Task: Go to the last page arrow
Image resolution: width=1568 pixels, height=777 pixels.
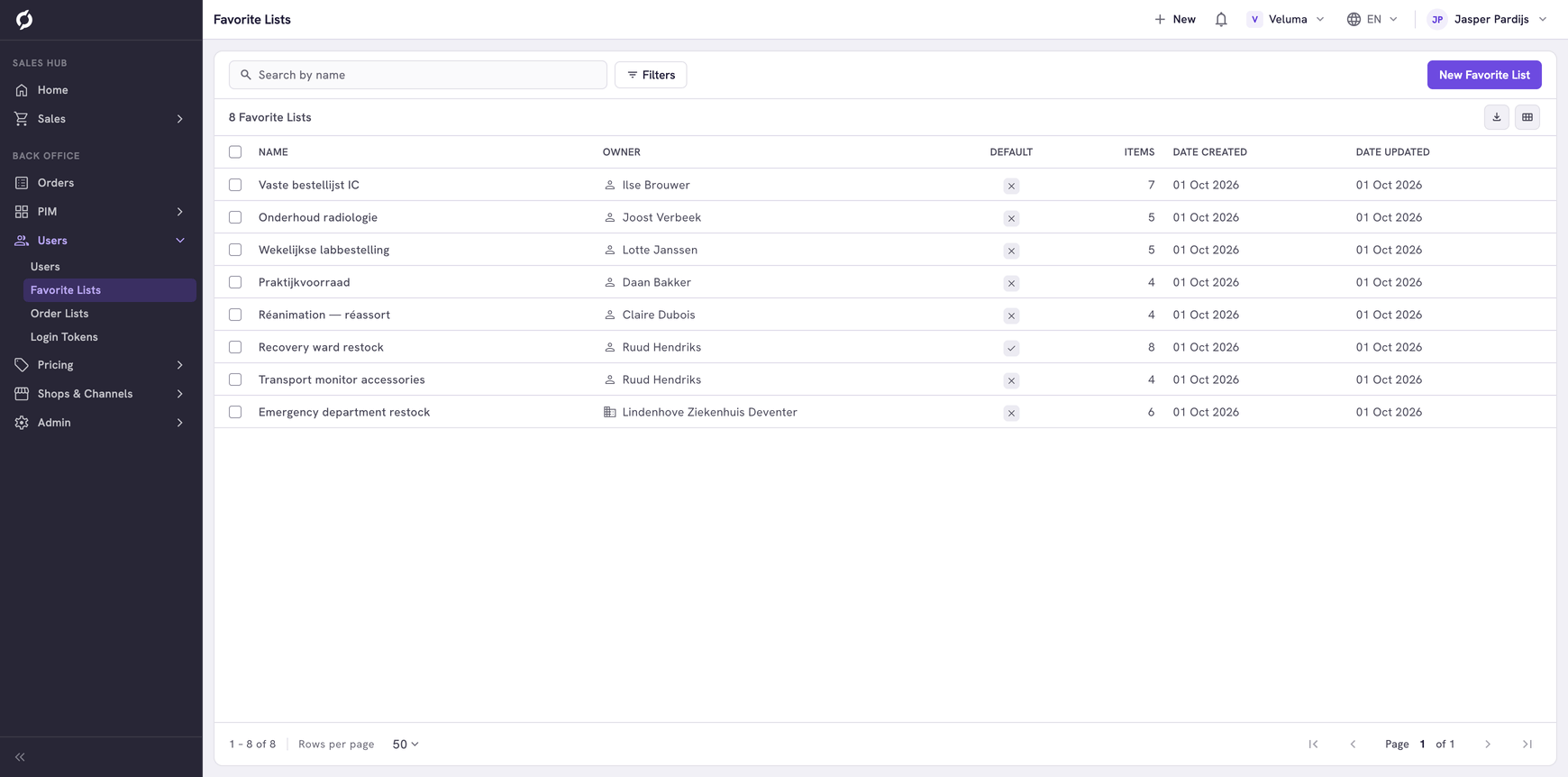Action: coord(1527,745)
